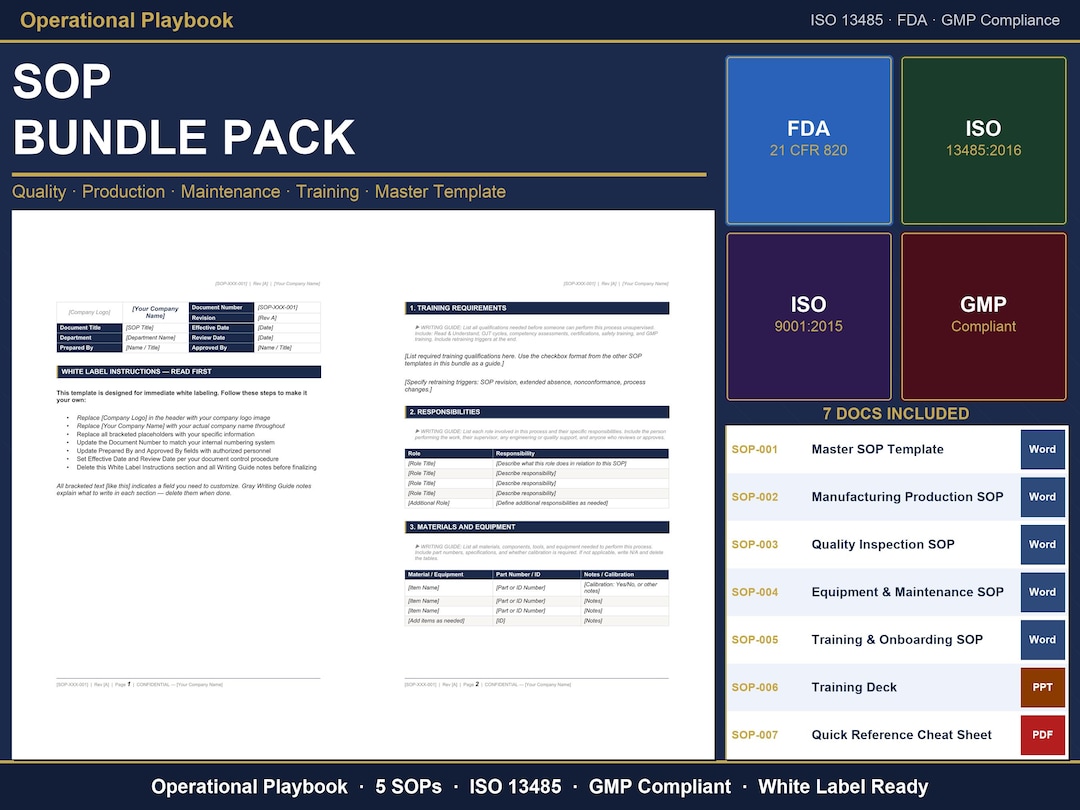Viewport: 1080px width, 810px height.
Task: Click the Department label cell
Action: (x=90, y=338)
